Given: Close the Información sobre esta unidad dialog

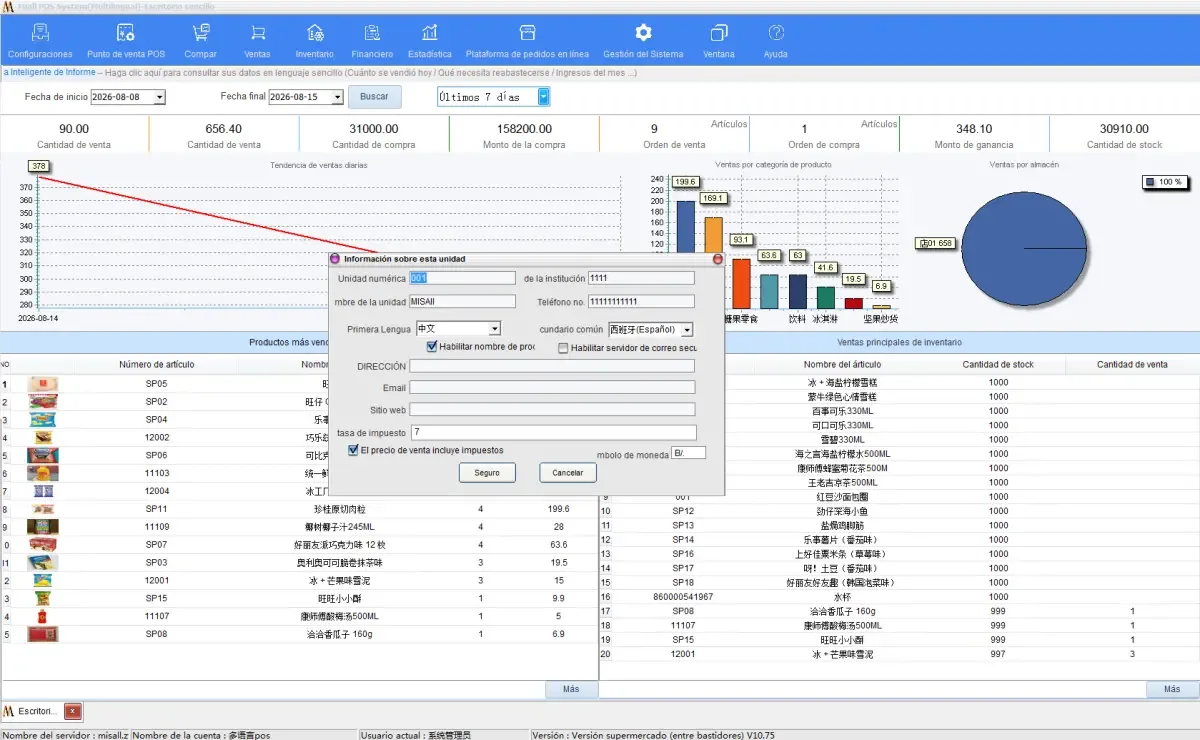Looking at the screenshot, I should coord(717,258).
